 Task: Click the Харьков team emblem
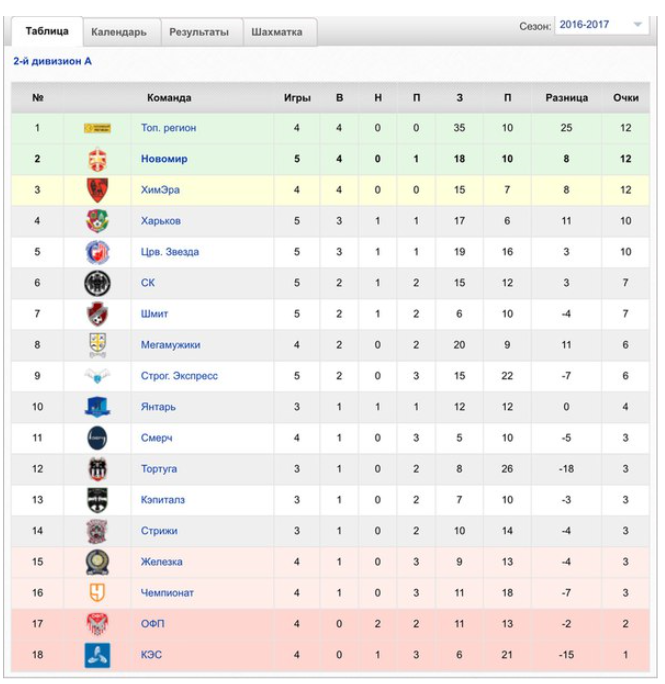pyautogui.click(x=97, y=221)
